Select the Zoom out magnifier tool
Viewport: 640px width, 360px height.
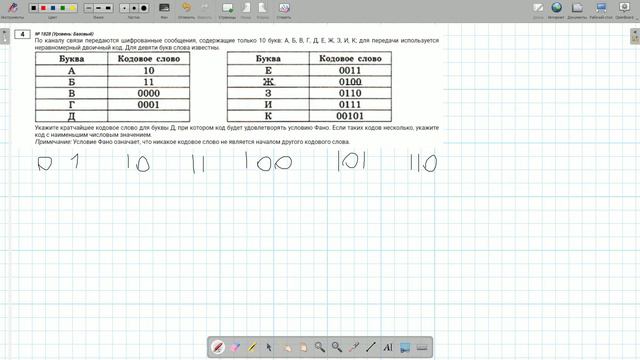coord(337,347)
